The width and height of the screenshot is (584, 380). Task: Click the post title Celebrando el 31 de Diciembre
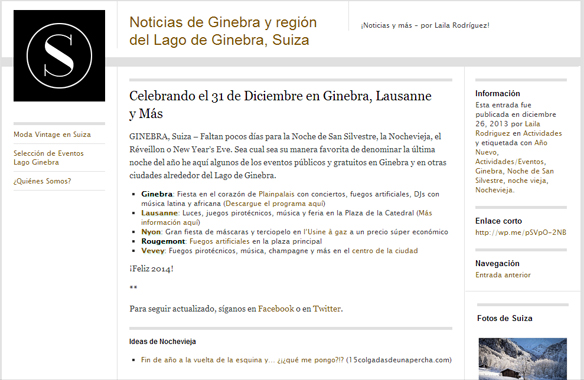click(280, 105)
